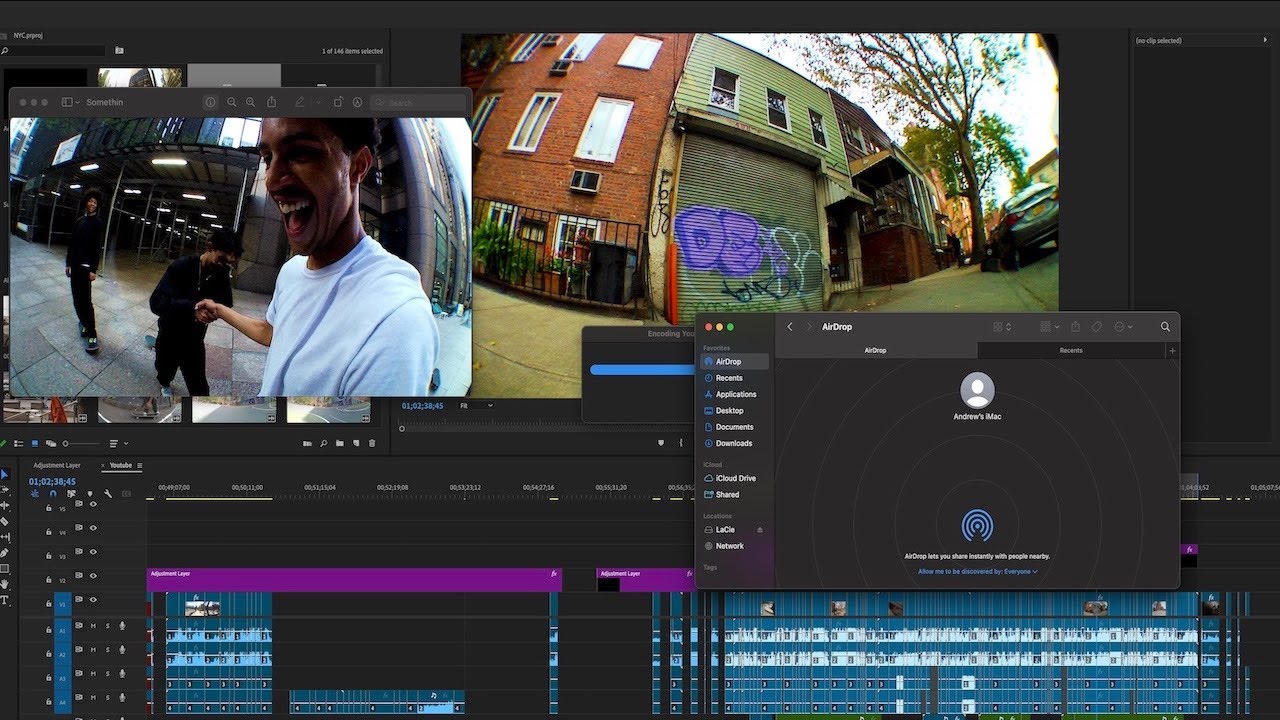The image size is (1280, 720).
Task: Hide the V1 track output
Action: tap(93, 599)
